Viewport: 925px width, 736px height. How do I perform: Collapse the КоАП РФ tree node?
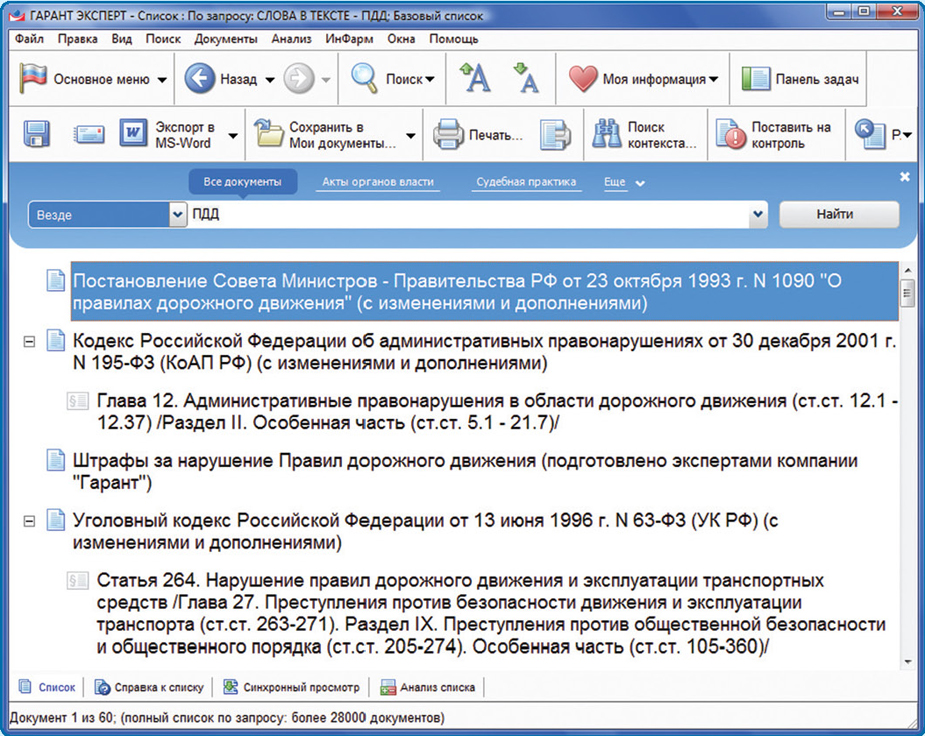29,341
